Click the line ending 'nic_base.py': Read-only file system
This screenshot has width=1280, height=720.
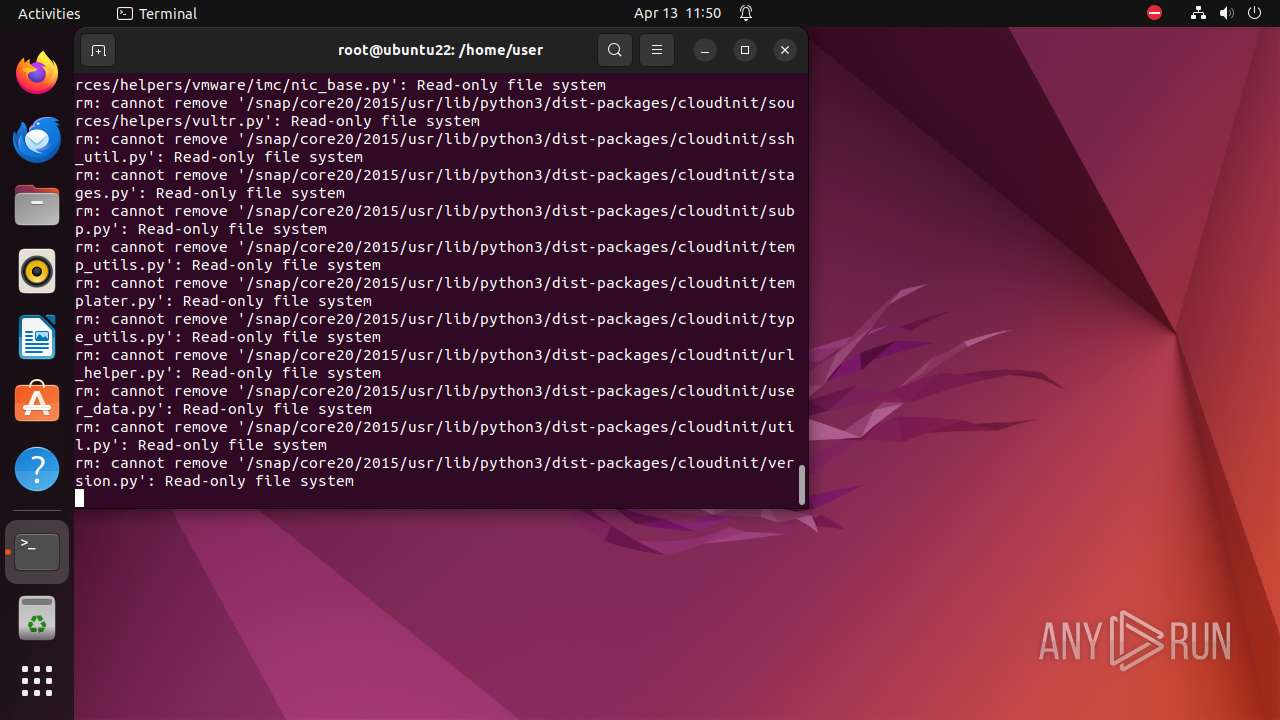coord(341,85)
